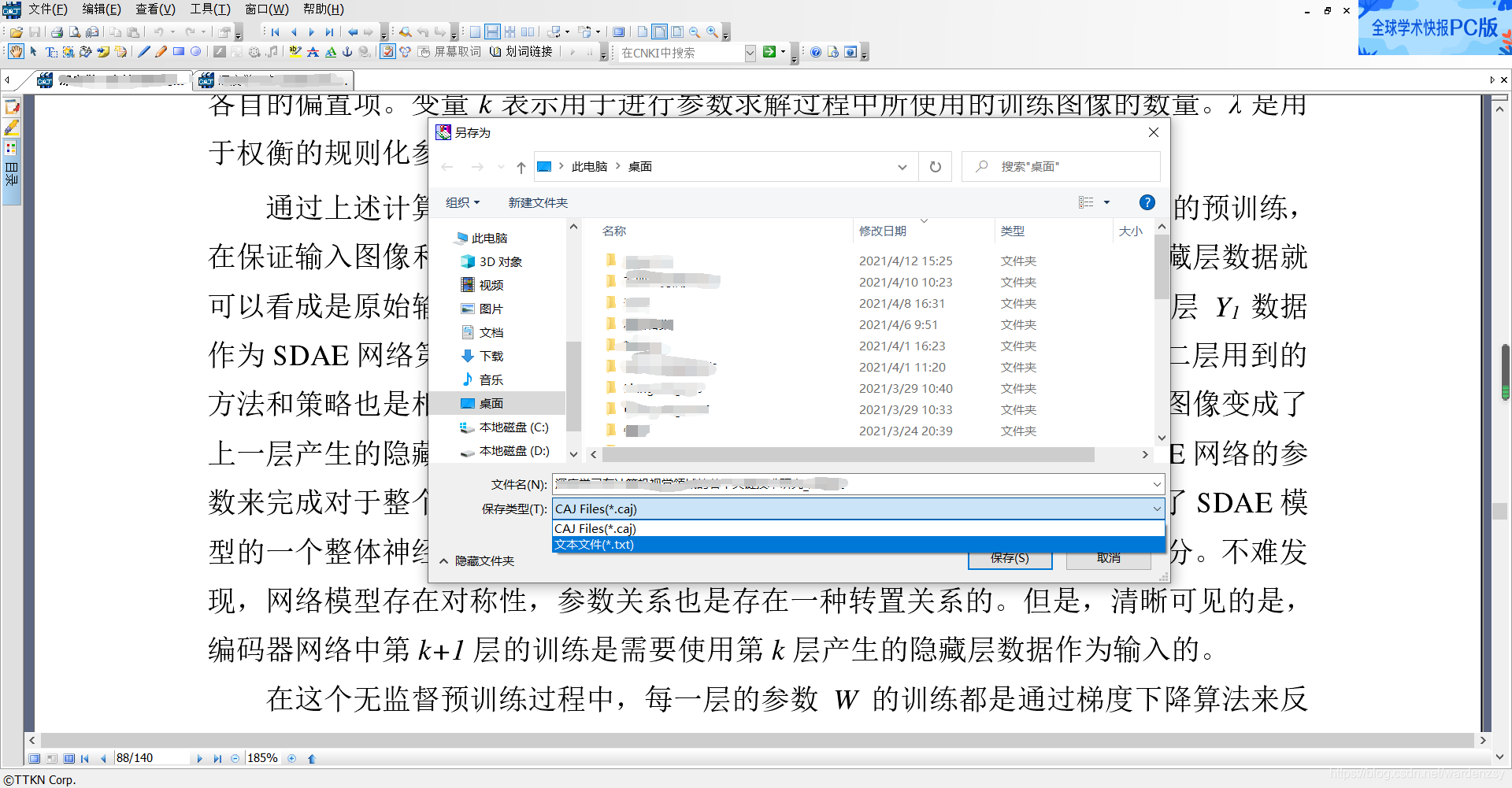
Task: Select 下载 in navigation tree
Action: click(x=491, y=356)
